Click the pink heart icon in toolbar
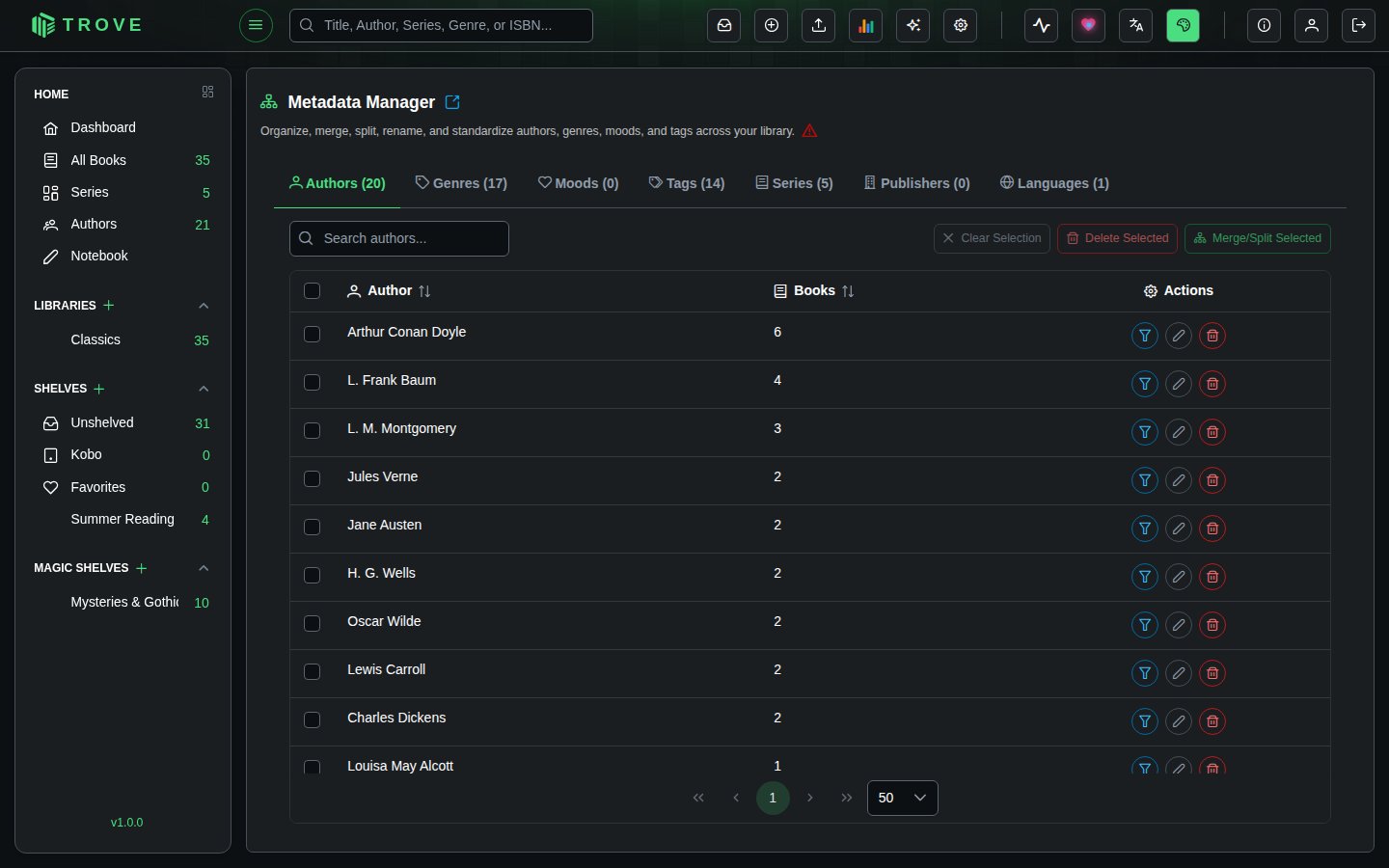This screenshot has width=1389, height=868. (1089, 26)
